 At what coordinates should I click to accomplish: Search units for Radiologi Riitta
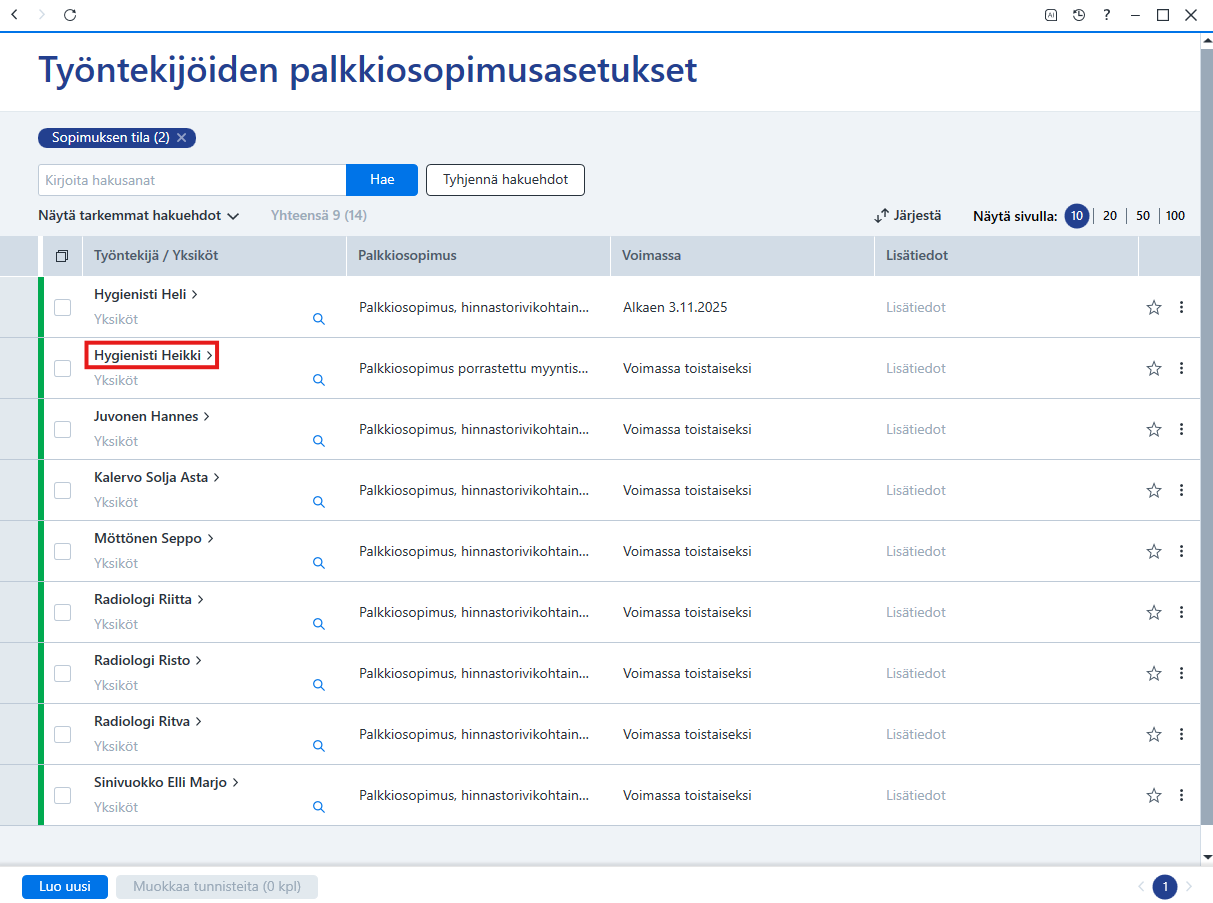tap(319, 624)
